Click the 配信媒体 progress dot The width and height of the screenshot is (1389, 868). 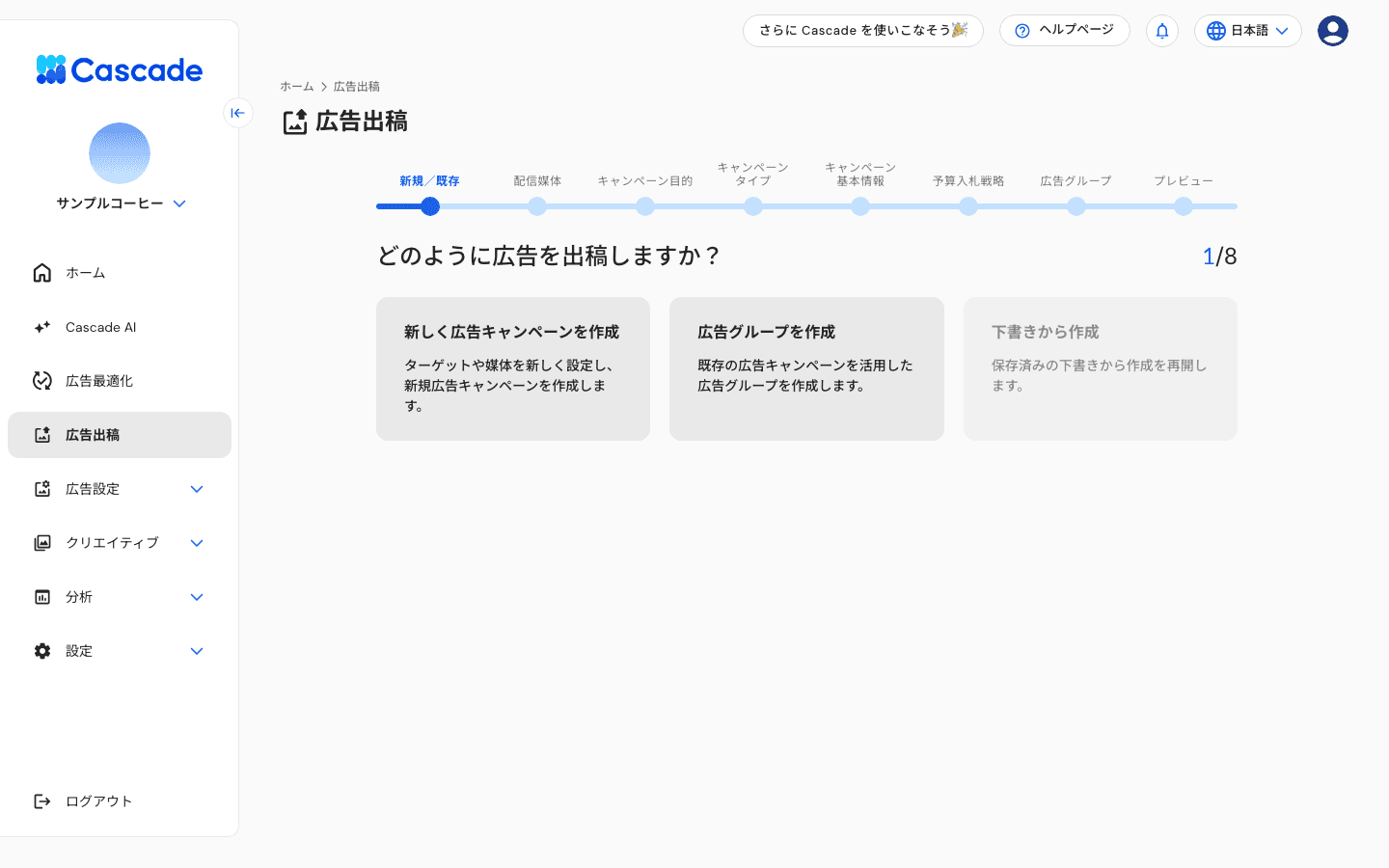[x=537, y=206]
